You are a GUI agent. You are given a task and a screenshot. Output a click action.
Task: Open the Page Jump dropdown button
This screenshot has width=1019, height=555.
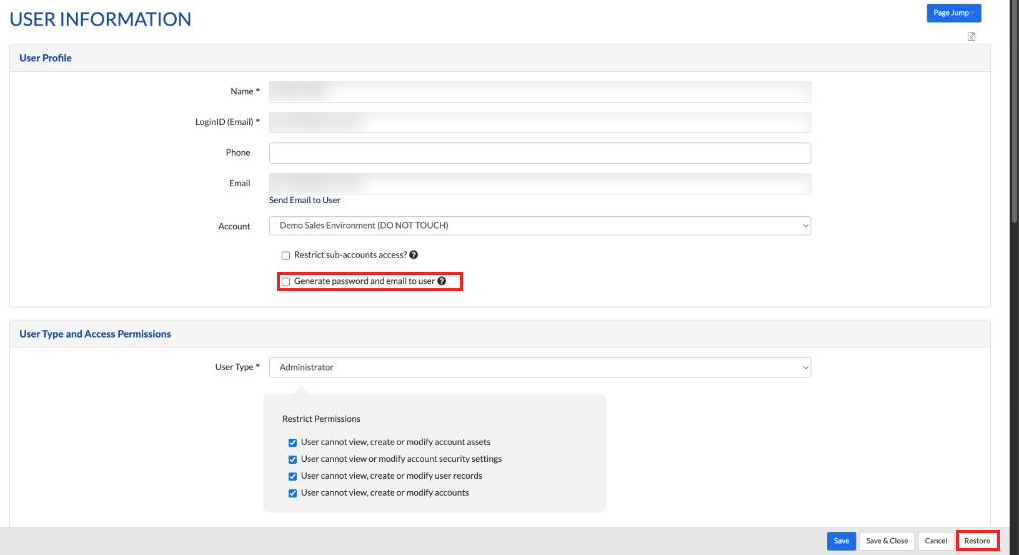953,13
